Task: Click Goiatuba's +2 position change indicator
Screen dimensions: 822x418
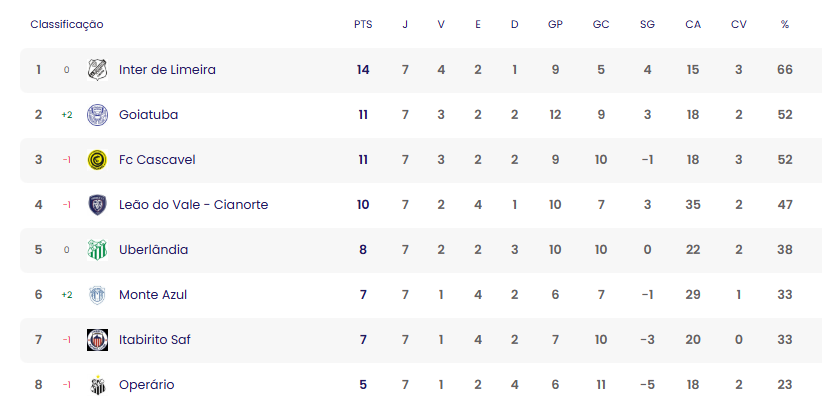Action: coord(67,115)
